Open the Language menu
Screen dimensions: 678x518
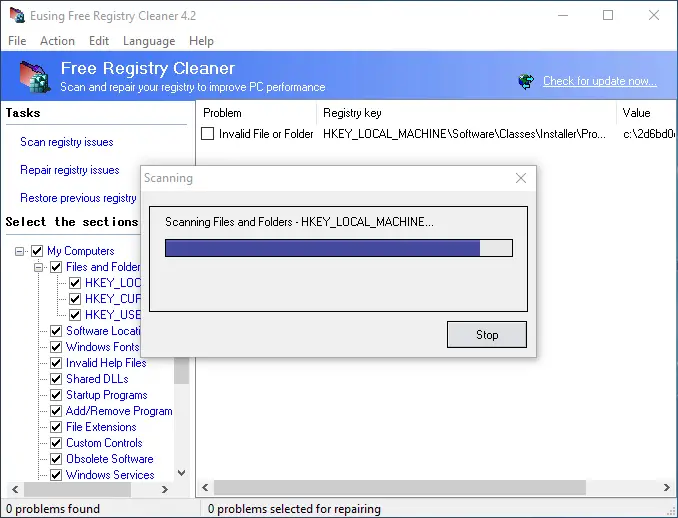tap(149, 41)
